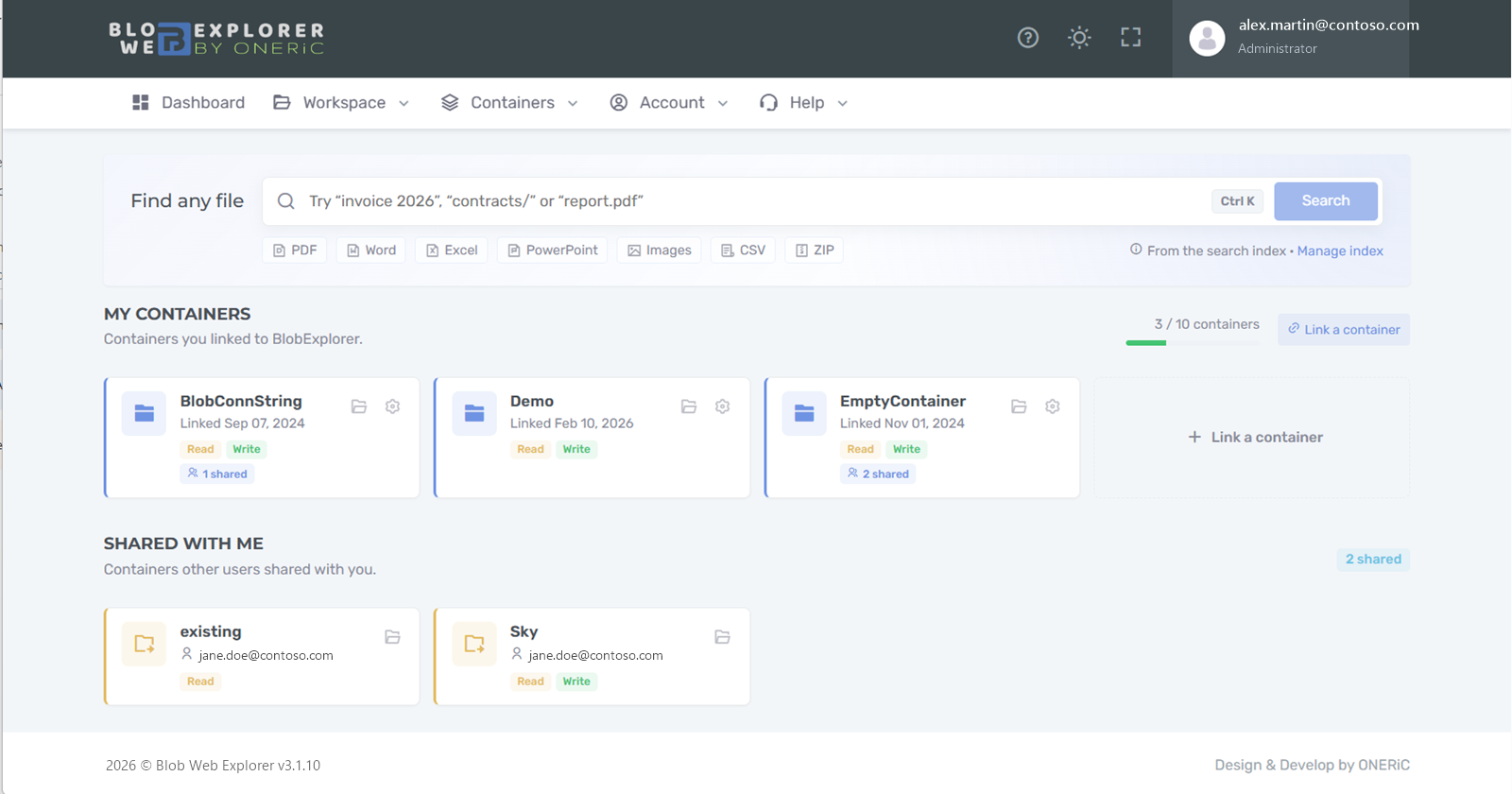The image size is (1512, 794).
Task: Toggle the PDF file type filter
Action: pyautogui.click(x=295, y=250)
